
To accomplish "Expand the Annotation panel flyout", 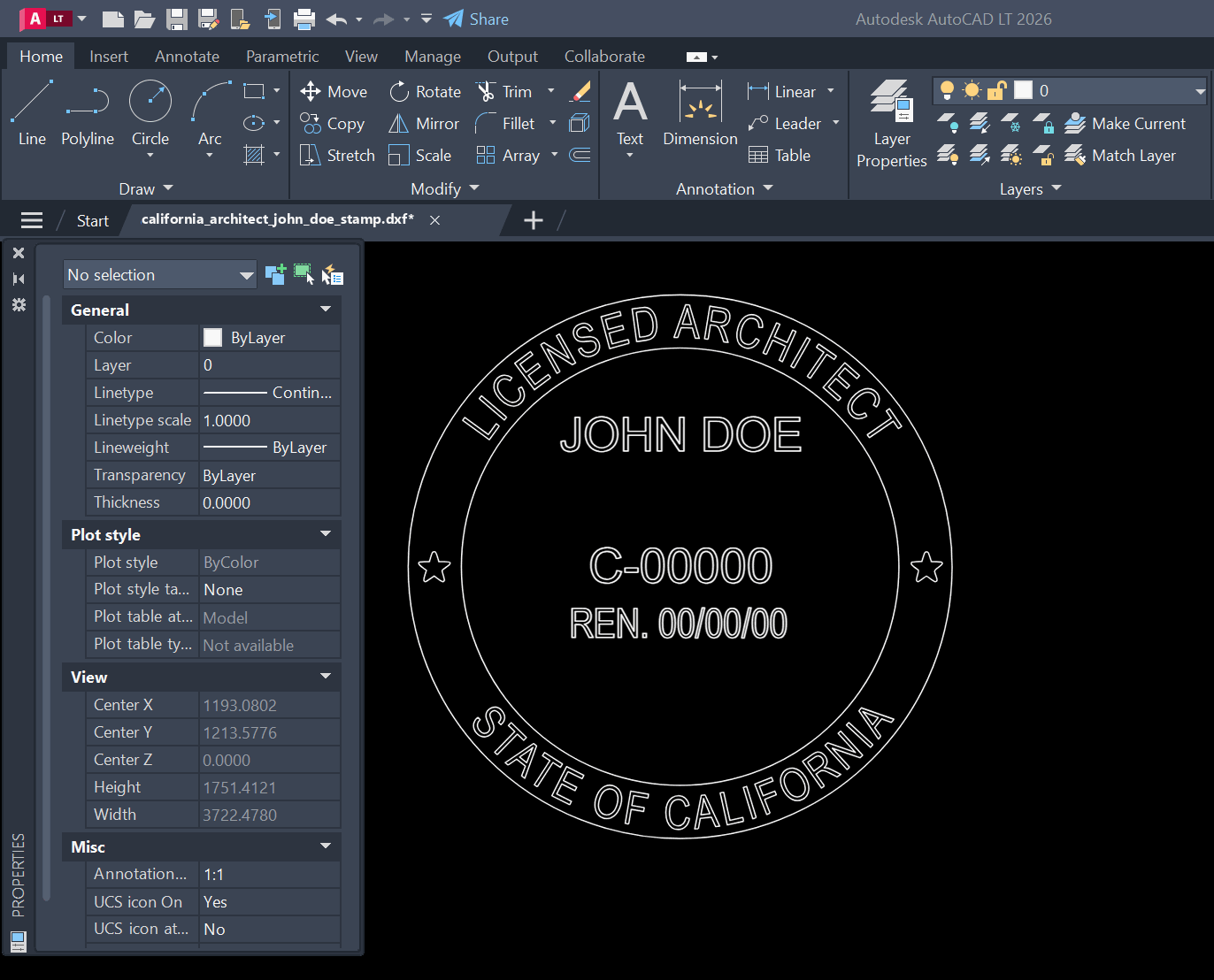I will point(725,188).
